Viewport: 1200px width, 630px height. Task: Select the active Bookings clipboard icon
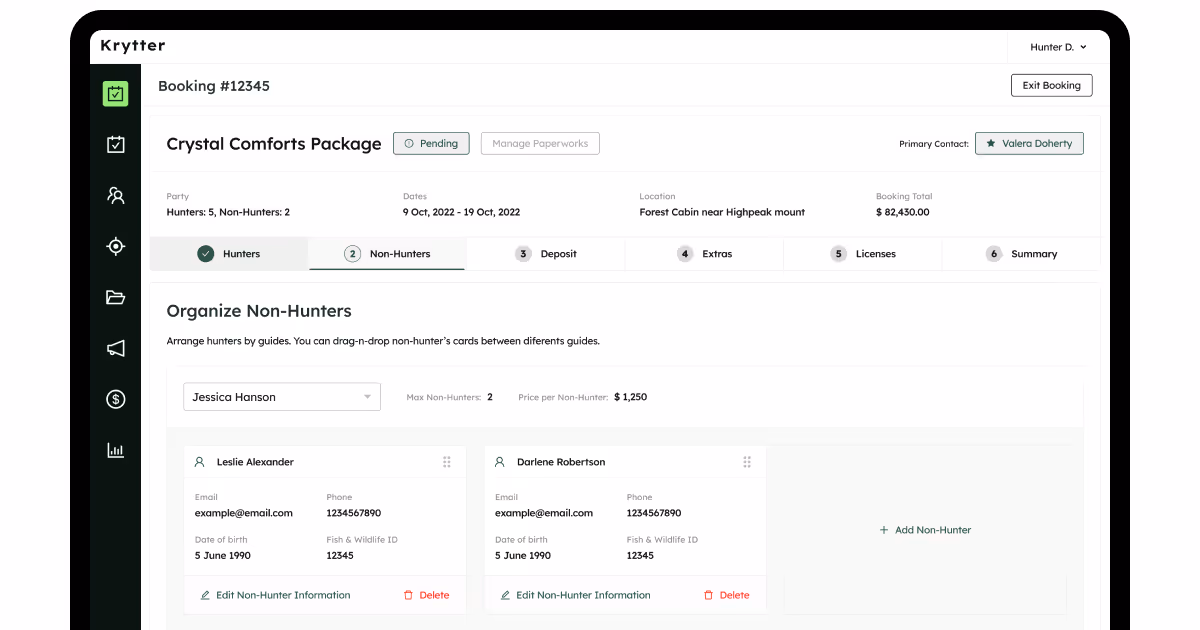click(x=115, y=93)
